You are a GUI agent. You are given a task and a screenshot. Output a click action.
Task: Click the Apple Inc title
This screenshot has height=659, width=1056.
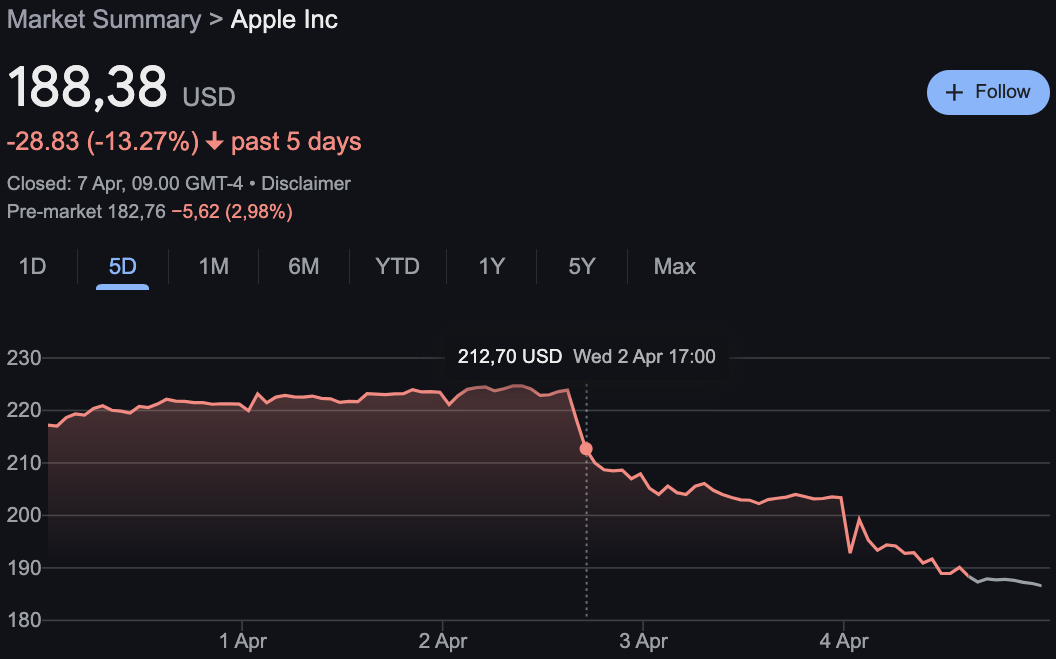coord(284,19)
